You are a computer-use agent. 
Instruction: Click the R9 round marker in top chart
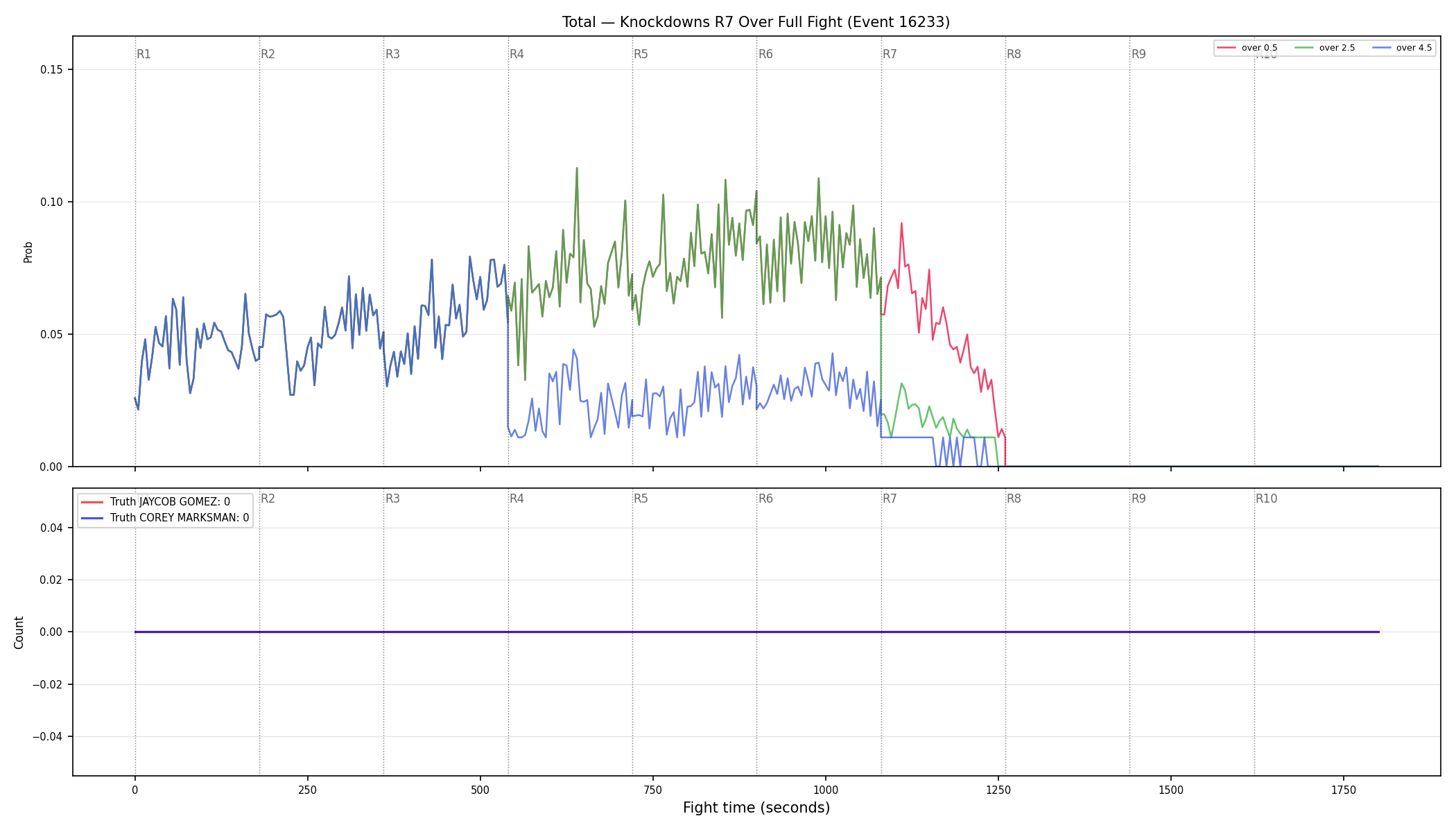pyautogui.click(x=1138, y=54)
